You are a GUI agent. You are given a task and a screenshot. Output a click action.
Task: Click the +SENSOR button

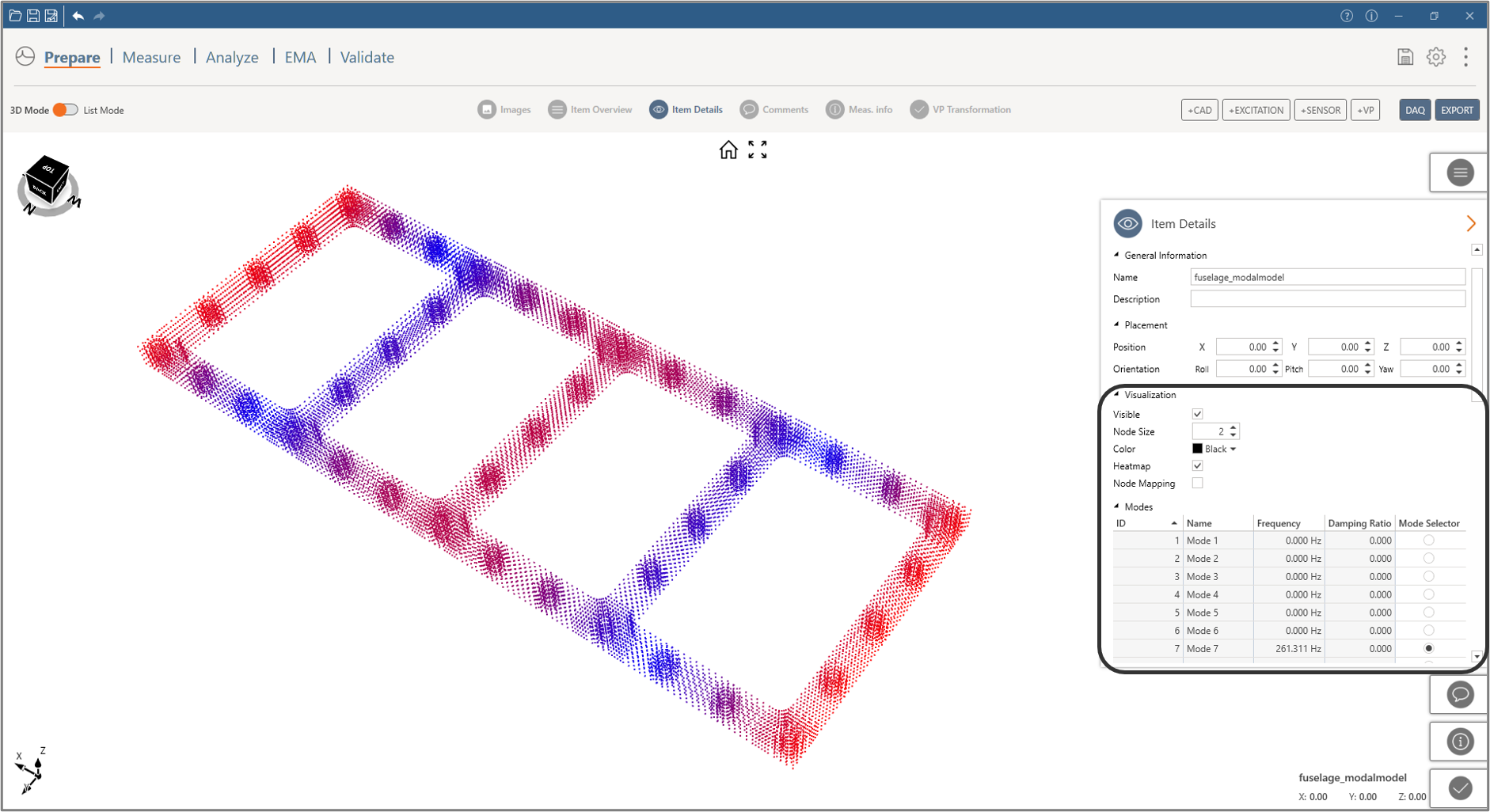tap(1320, 110)
